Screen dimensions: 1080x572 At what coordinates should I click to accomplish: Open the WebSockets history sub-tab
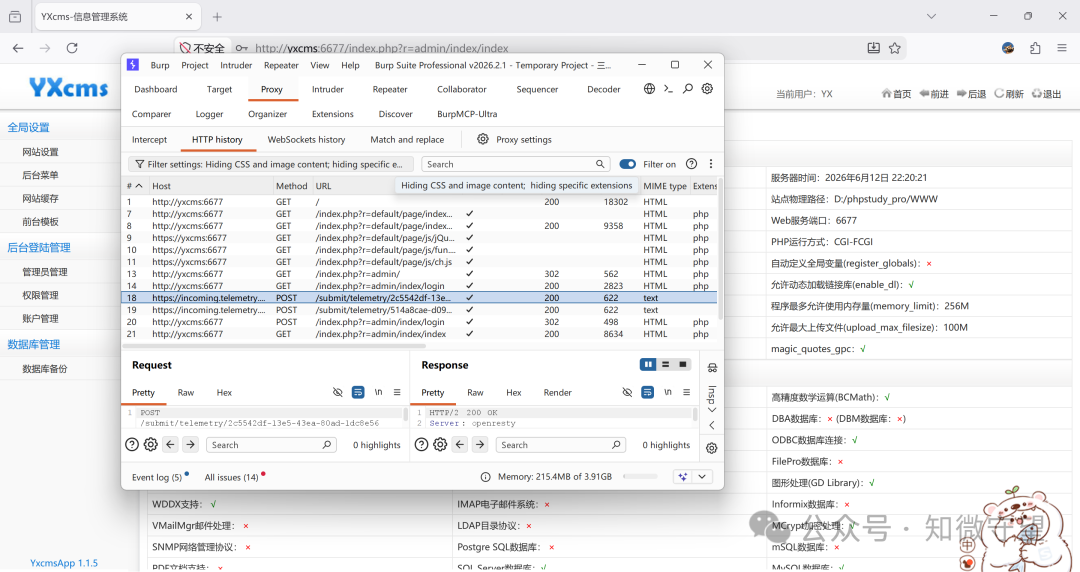[307, 139]
